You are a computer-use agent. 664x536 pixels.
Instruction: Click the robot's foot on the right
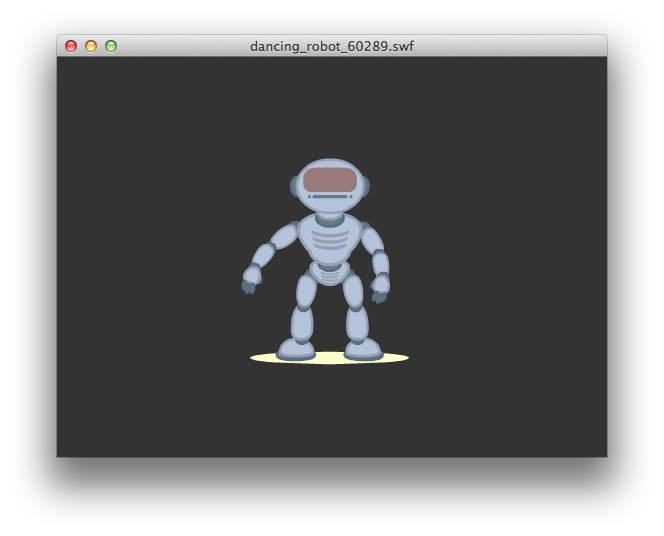(x=362, y=349)
